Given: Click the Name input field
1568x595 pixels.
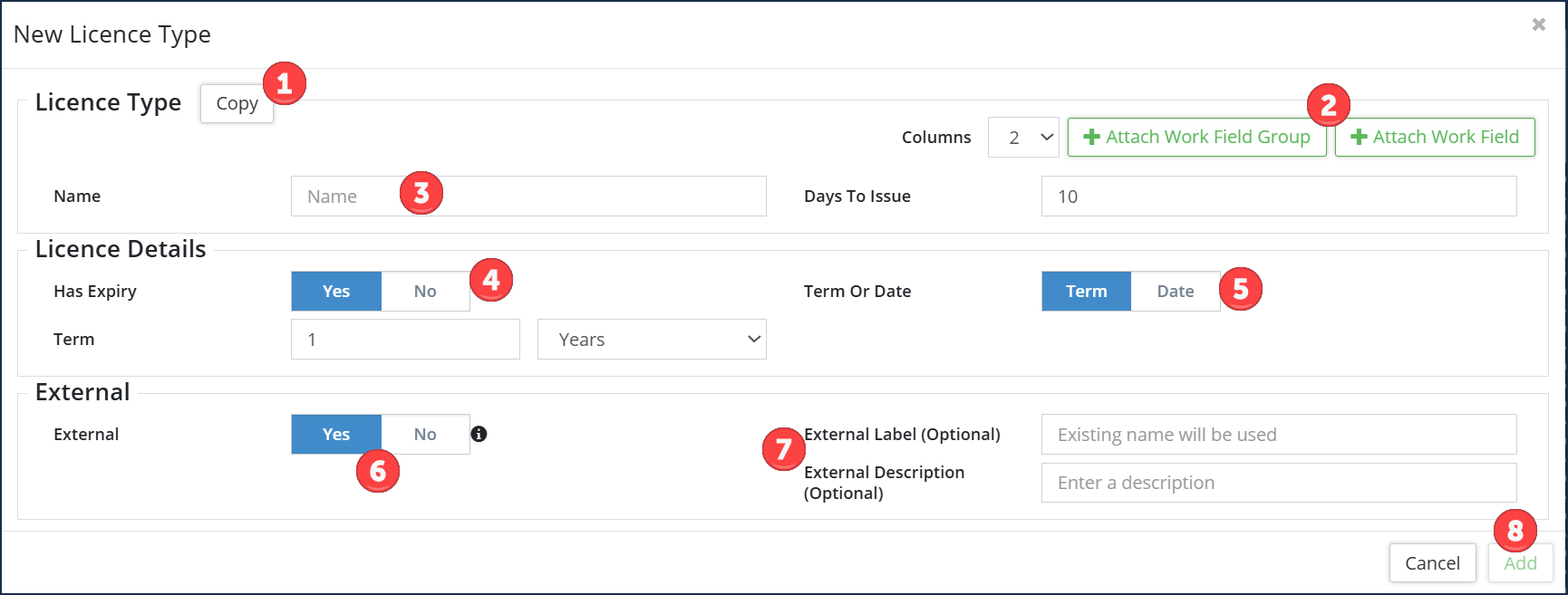Looking at the screenshot, I should coord(528,196).
